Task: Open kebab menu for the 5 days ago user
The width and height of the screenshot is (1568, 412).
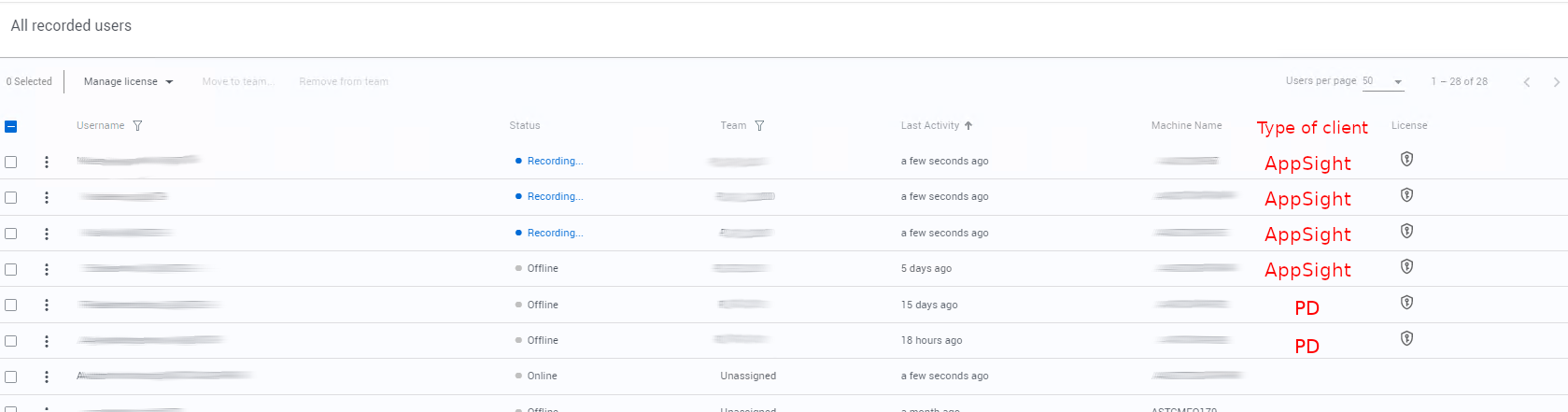Action: 47,269
